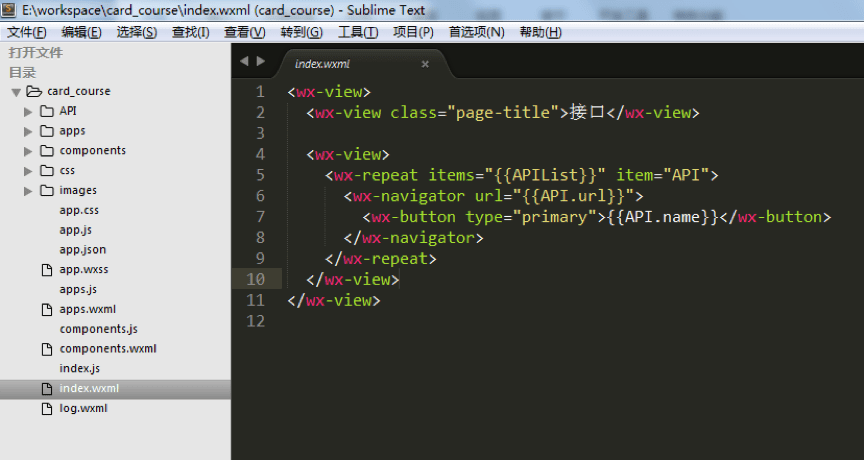Click line number 12 in the gutter

click(256, 322)
